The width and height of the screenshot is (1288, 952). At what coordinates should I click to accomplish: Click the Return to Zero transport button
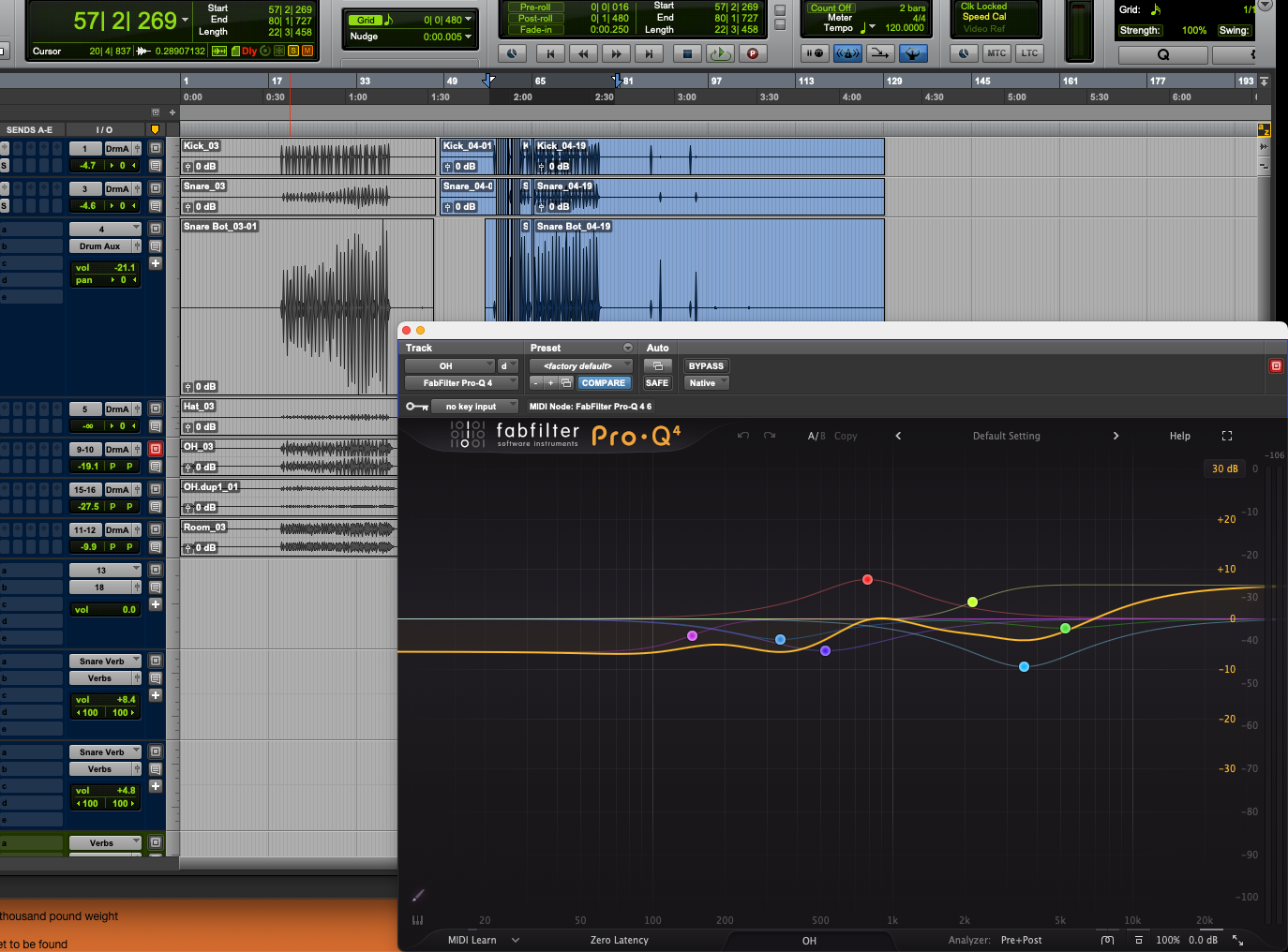(x=550, y=53)
